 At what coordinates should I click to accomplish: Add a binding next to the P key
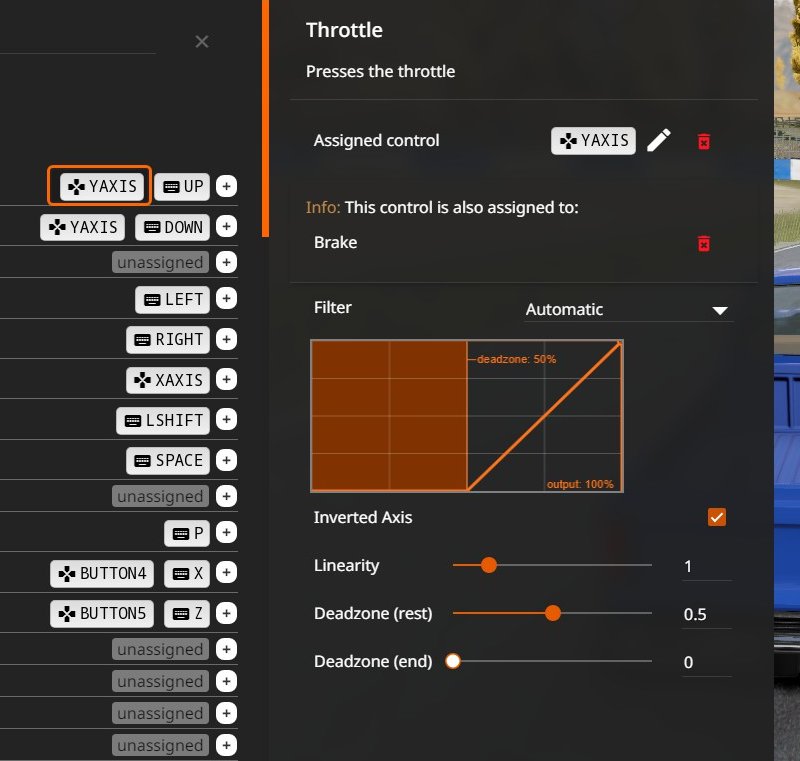[x=227, y=533]
